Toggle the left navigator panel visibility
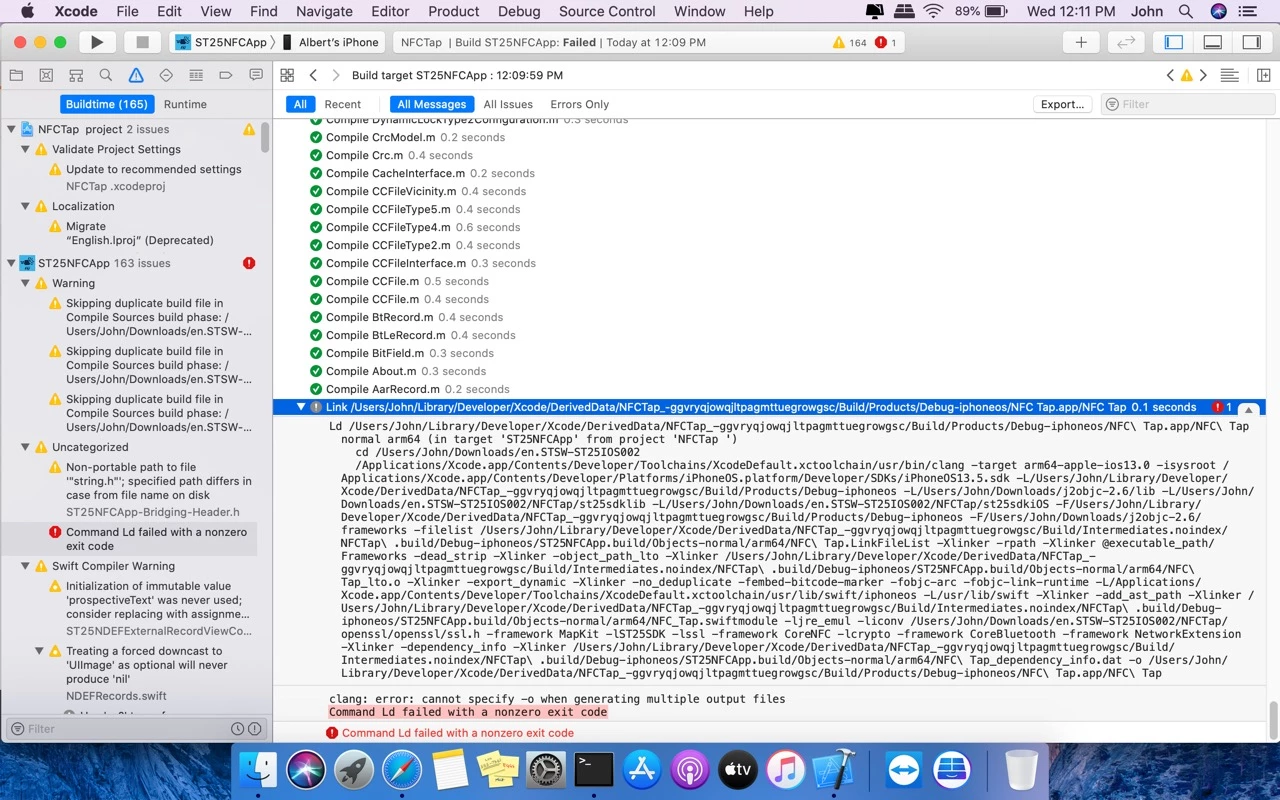The height and width of the screenshot is (800, 1280). tap(1174, 42)
